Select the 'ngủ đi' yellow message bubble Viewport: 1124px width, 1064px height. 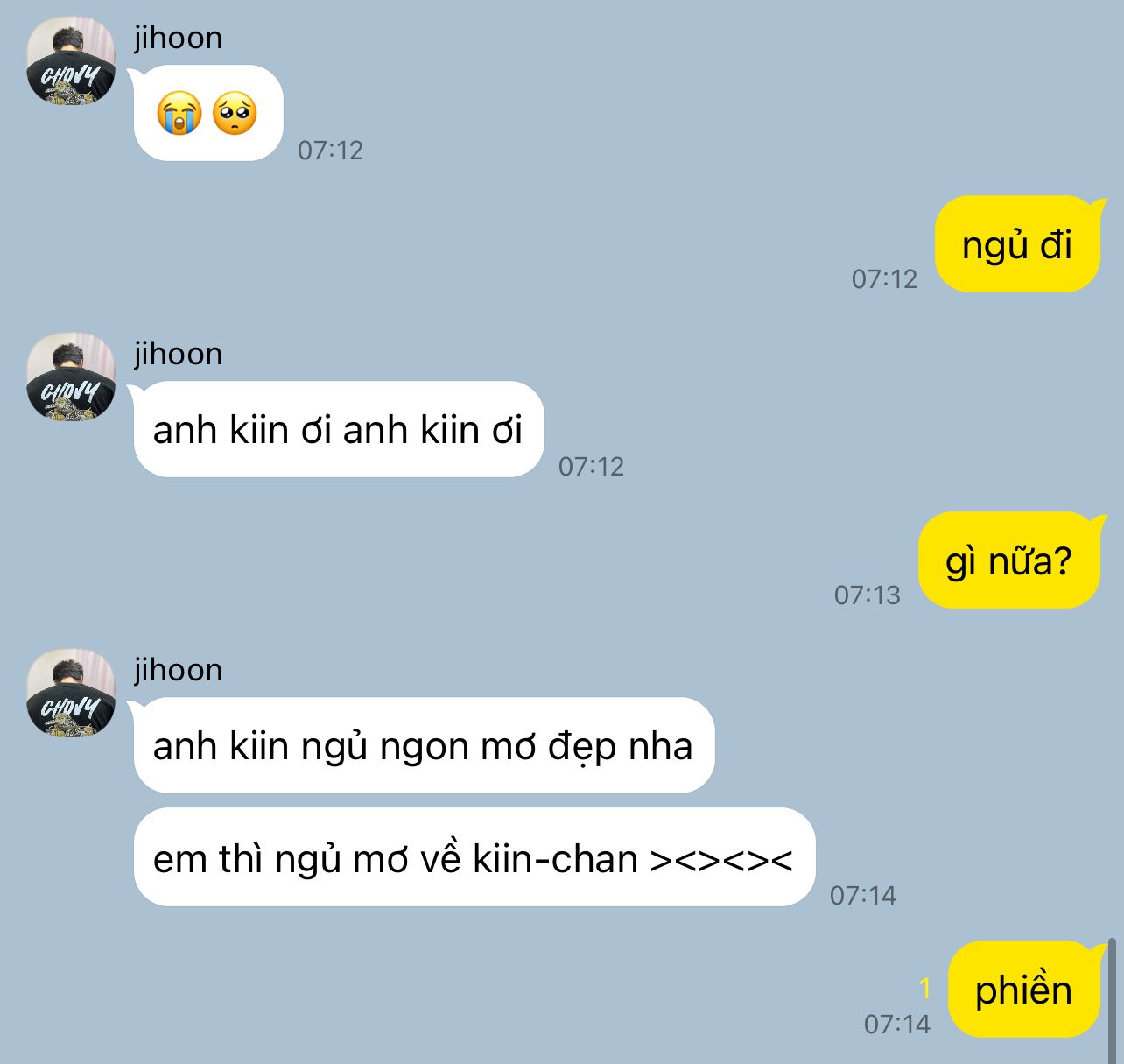coord(1017,244)
